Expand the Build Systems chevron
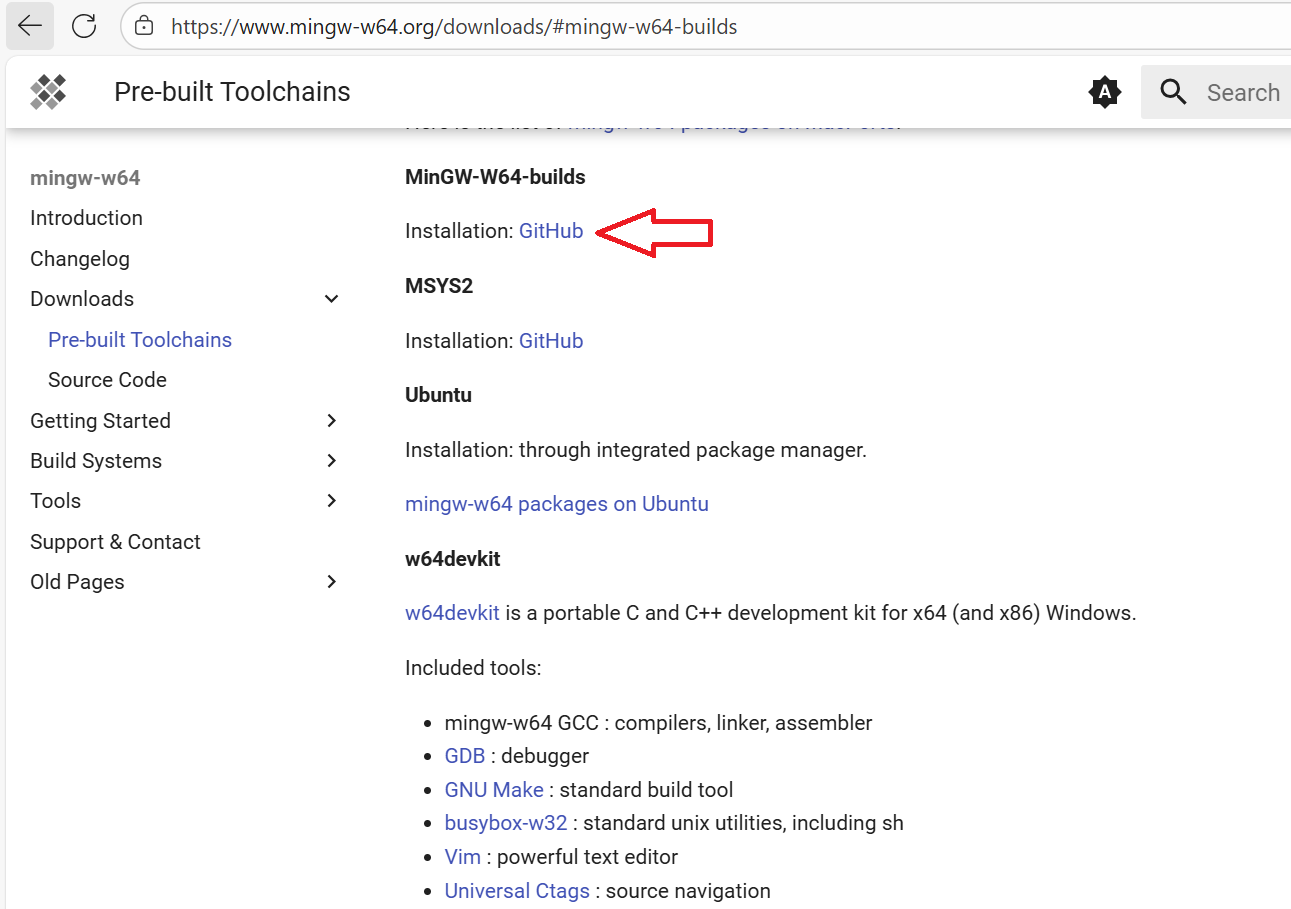 coord(332,461)
